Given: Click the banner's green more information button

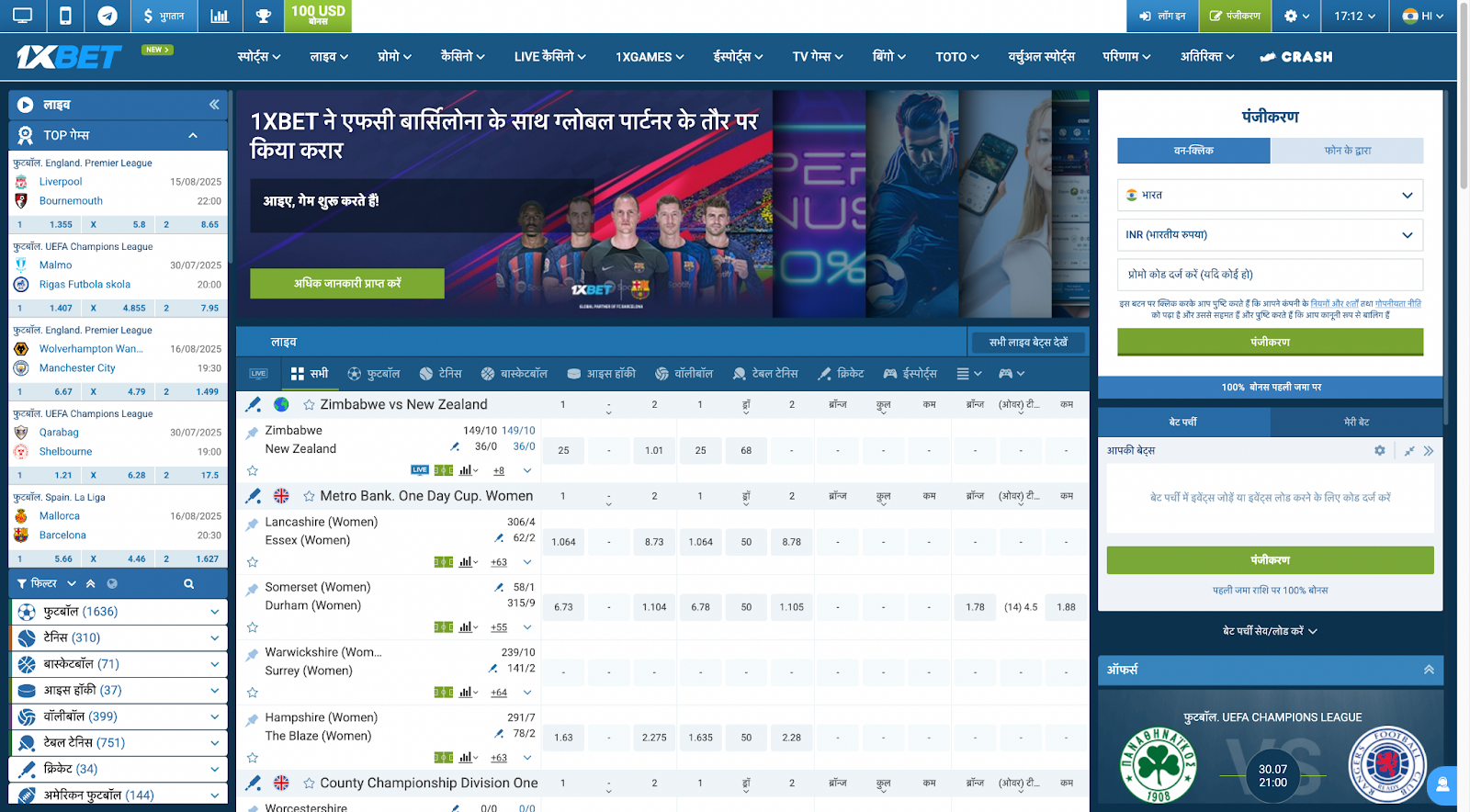Looking at the screenshot, I should coord(347,284).
